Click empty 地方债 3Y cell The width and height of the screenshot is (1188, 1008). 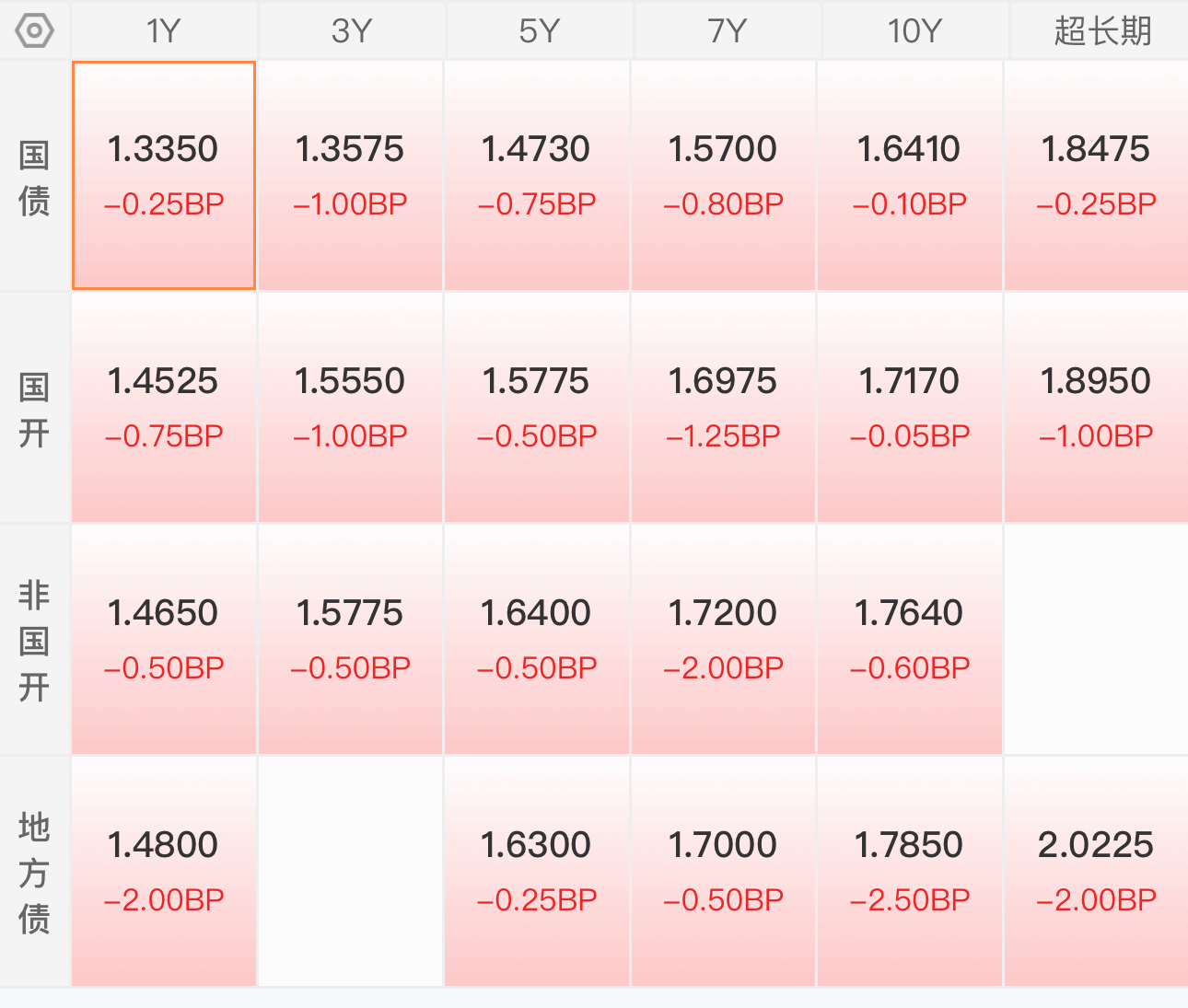(351, 872)
